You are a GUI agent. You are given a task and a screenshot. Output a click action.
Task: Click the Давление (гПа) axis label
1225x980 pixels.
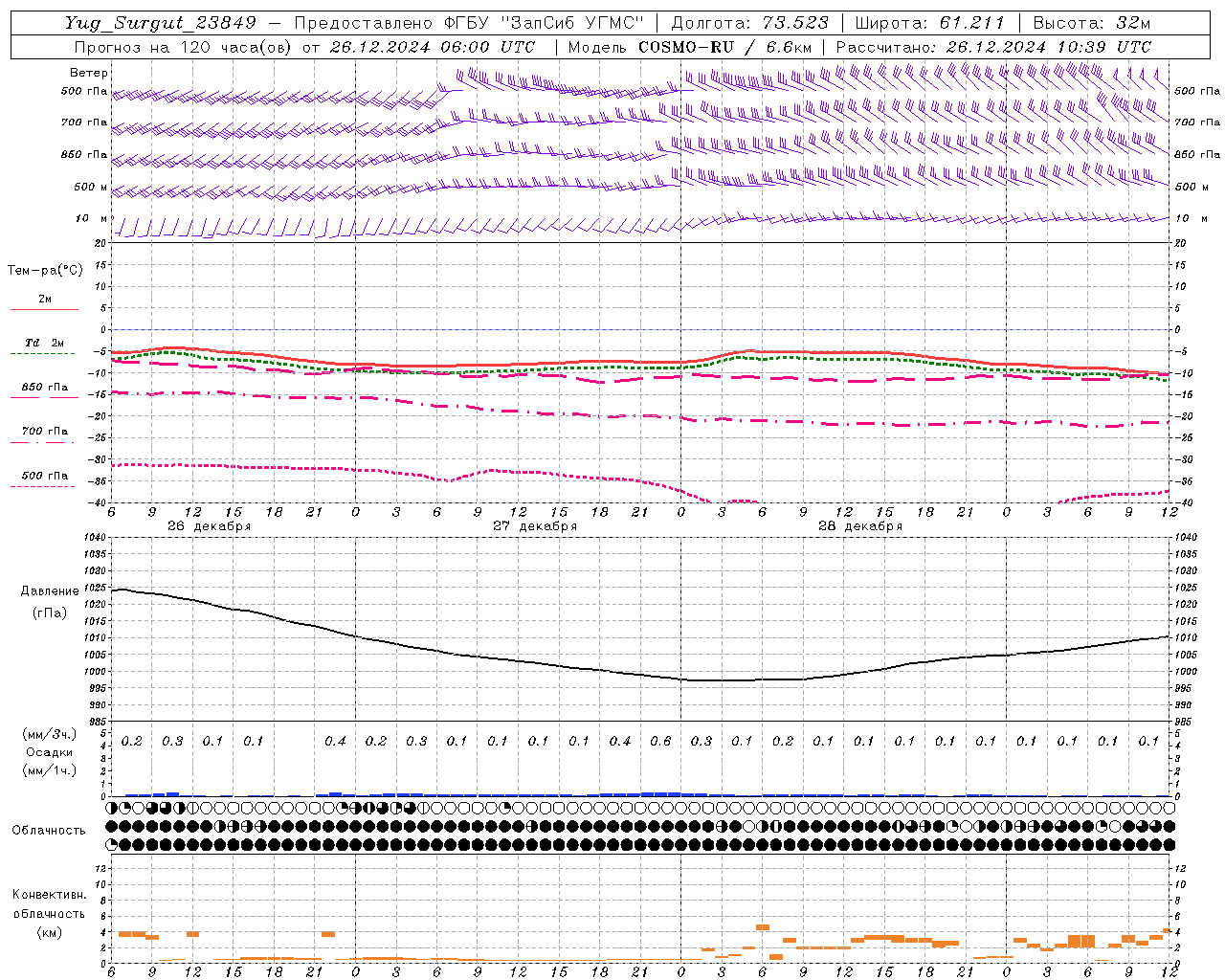click(x=50, y=602)
